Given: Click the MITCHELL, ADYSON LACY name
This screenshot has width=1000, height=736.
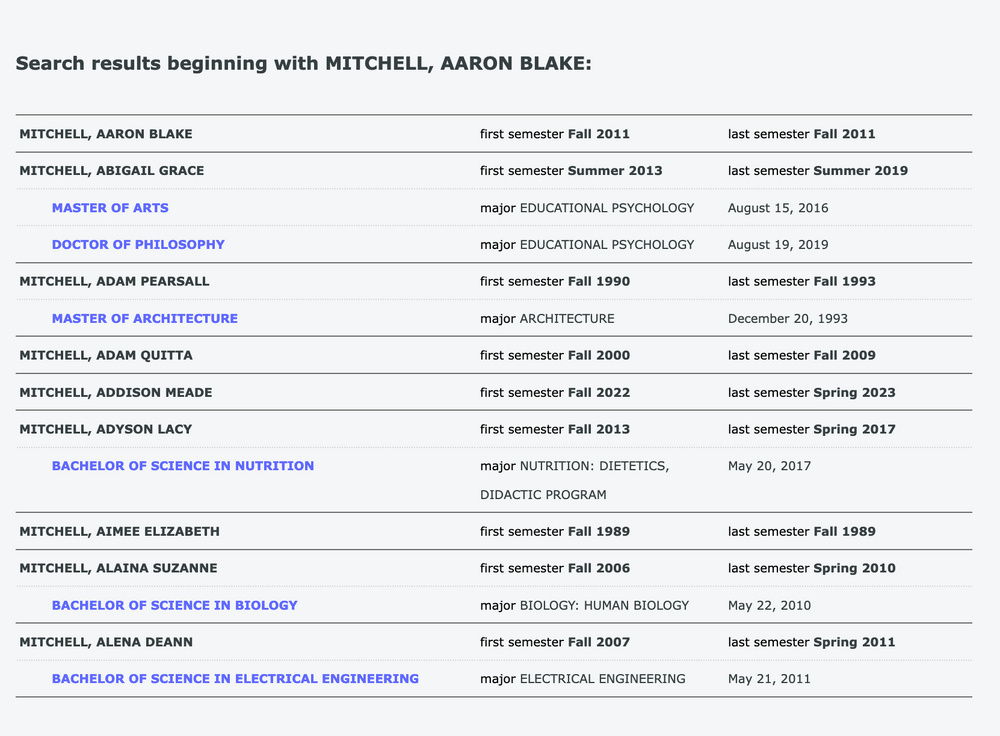Looking at the screenshot, I should (x=106, y=430).
